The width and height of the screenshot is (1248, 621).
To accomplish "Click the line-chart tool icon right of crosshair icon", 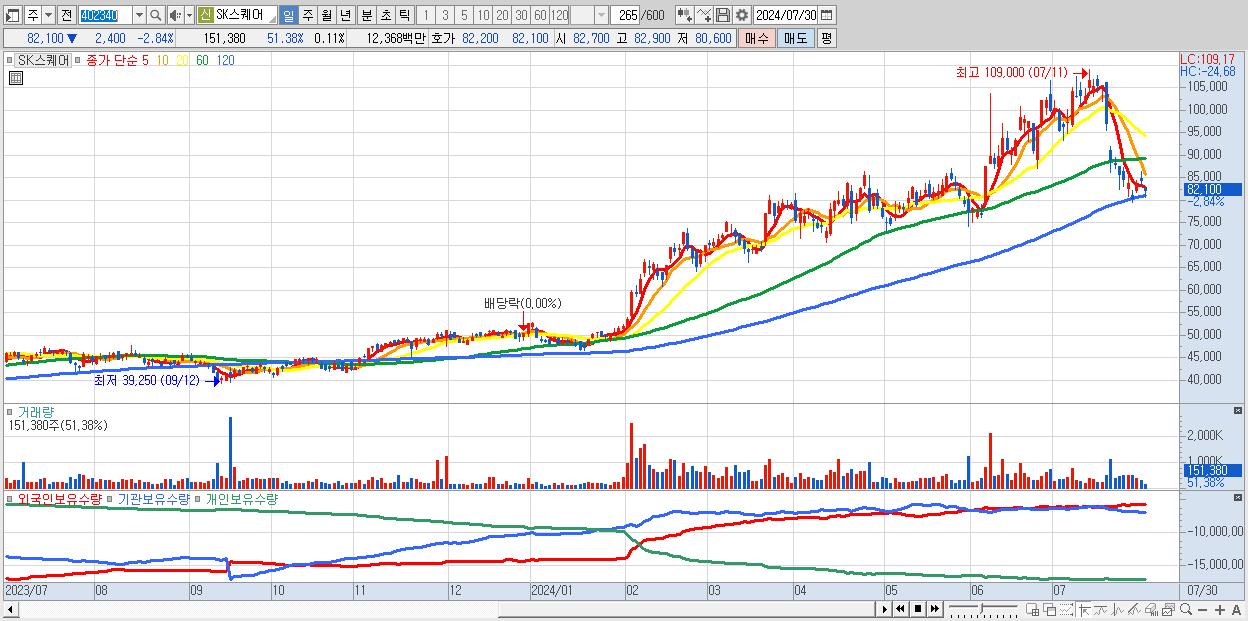I will 1101,609.
